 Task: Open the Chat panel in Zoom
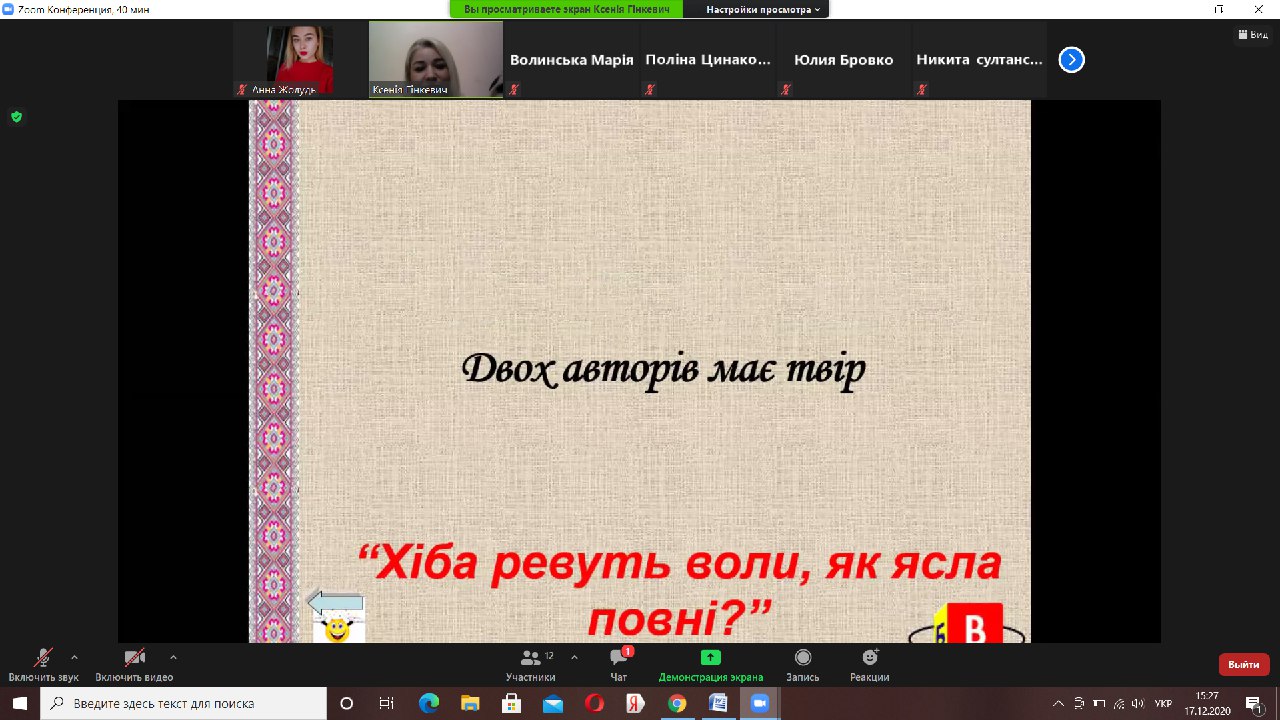[619, 660]
